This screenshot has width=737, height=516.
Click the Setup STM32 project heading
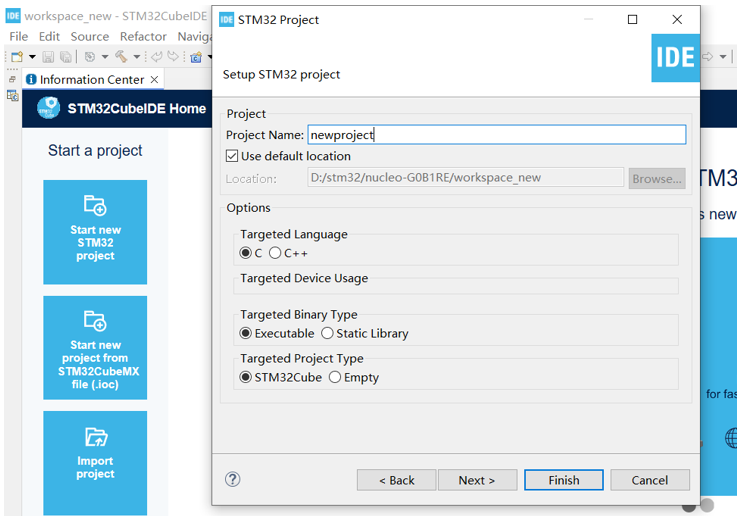point(281,74)
